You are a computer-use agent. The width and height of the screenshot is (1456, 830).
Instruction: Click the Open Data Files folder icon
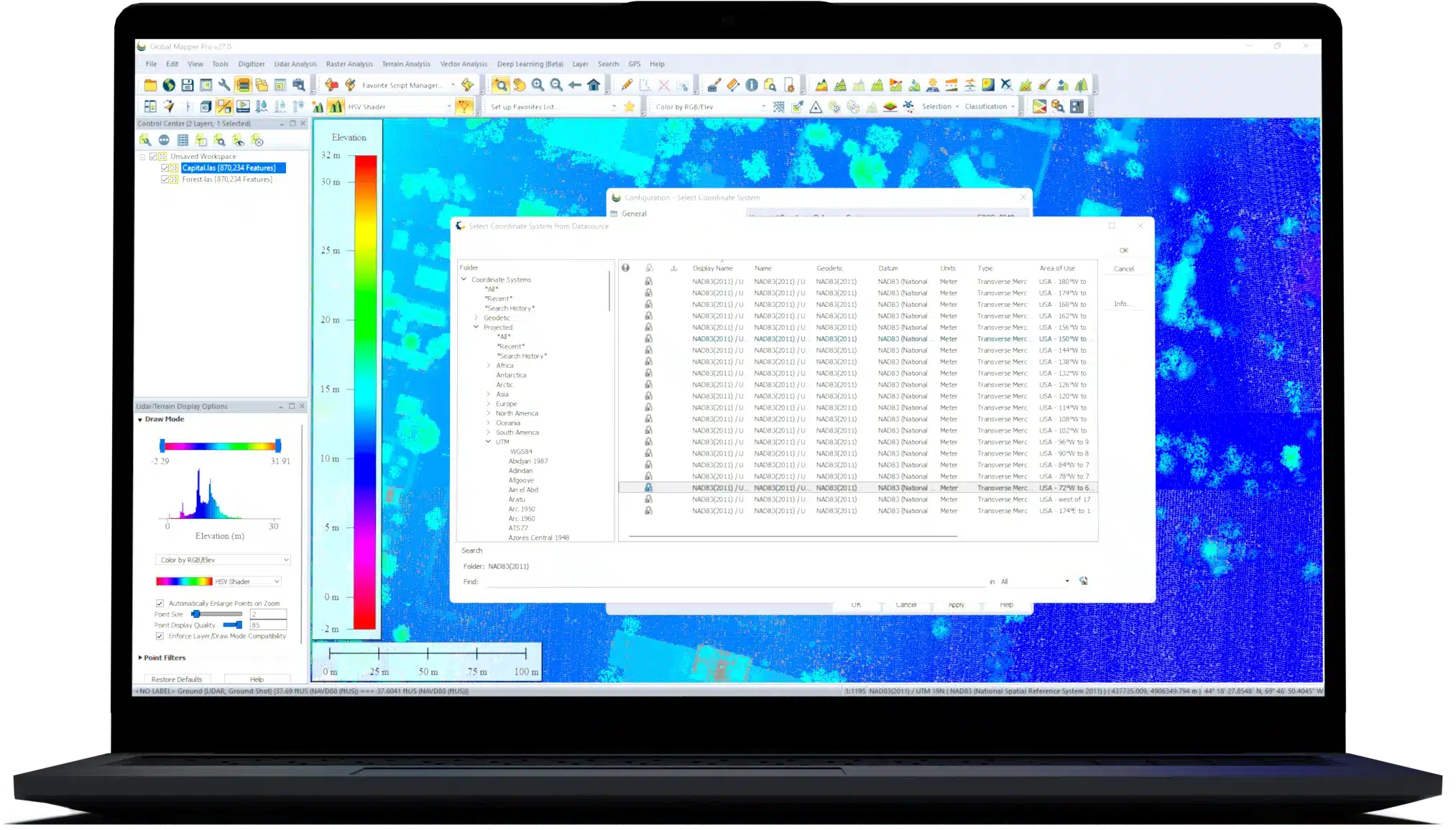point(149,84)
